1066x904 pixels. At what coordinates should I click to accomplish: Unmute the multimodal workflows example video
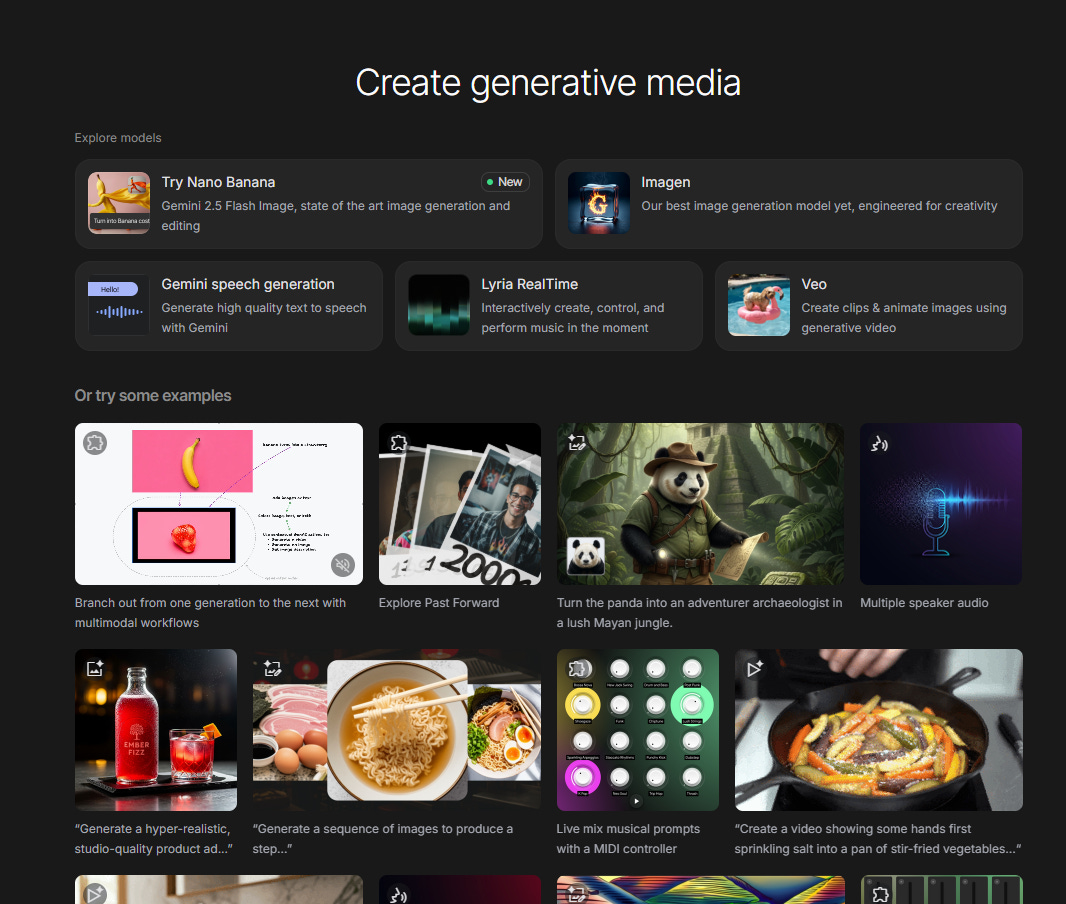click(x=343, y=565)
